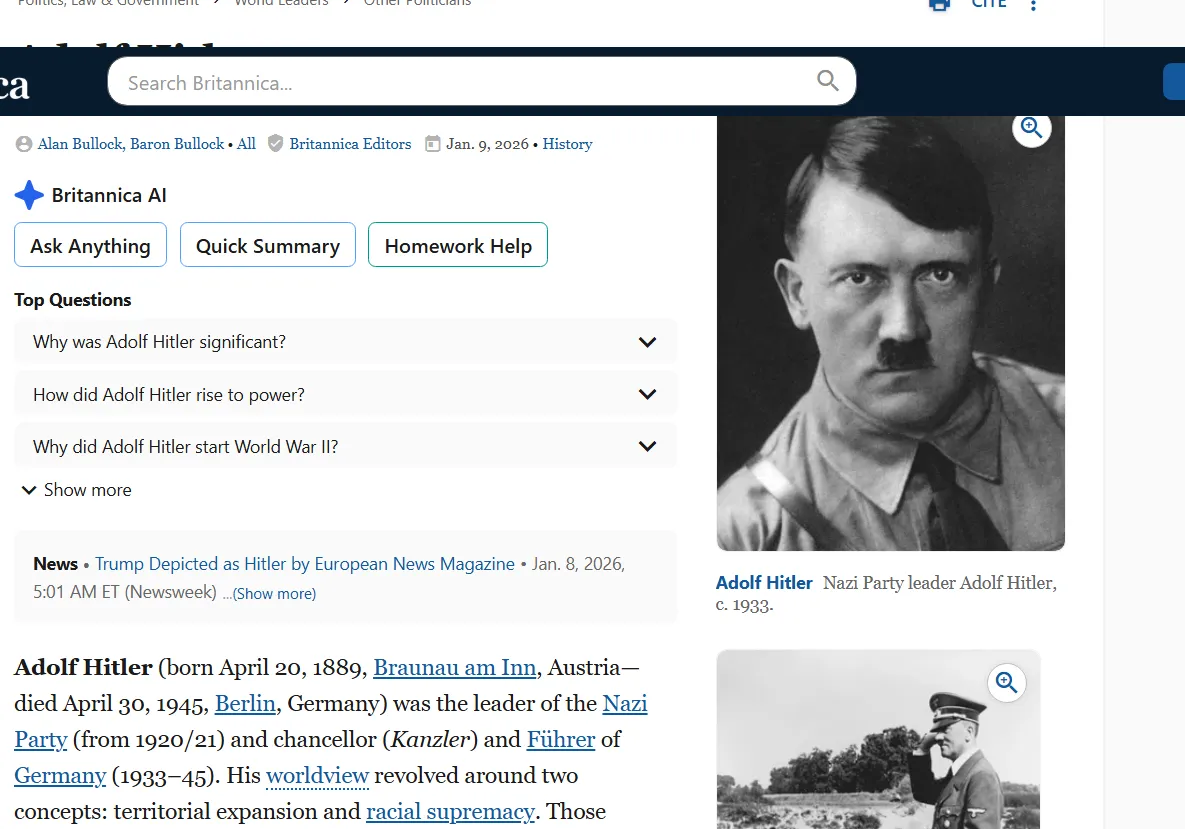This screenshot has height=829, width=1185.
Task: Click the verified shield icon beside Britannica Editors
Action: 276,144
